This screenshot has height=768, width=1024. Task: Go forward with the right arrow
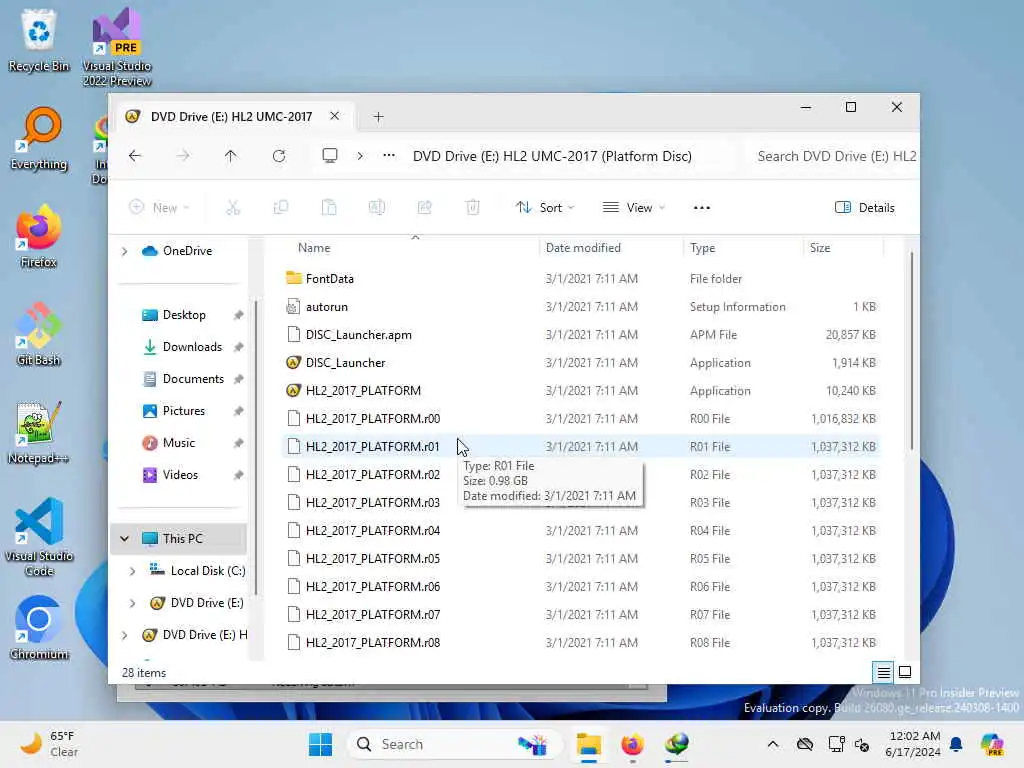[183, 156]
